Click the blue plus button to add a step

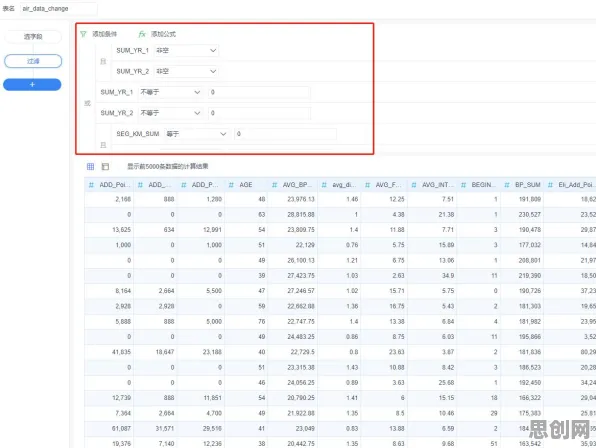[32, 85]
